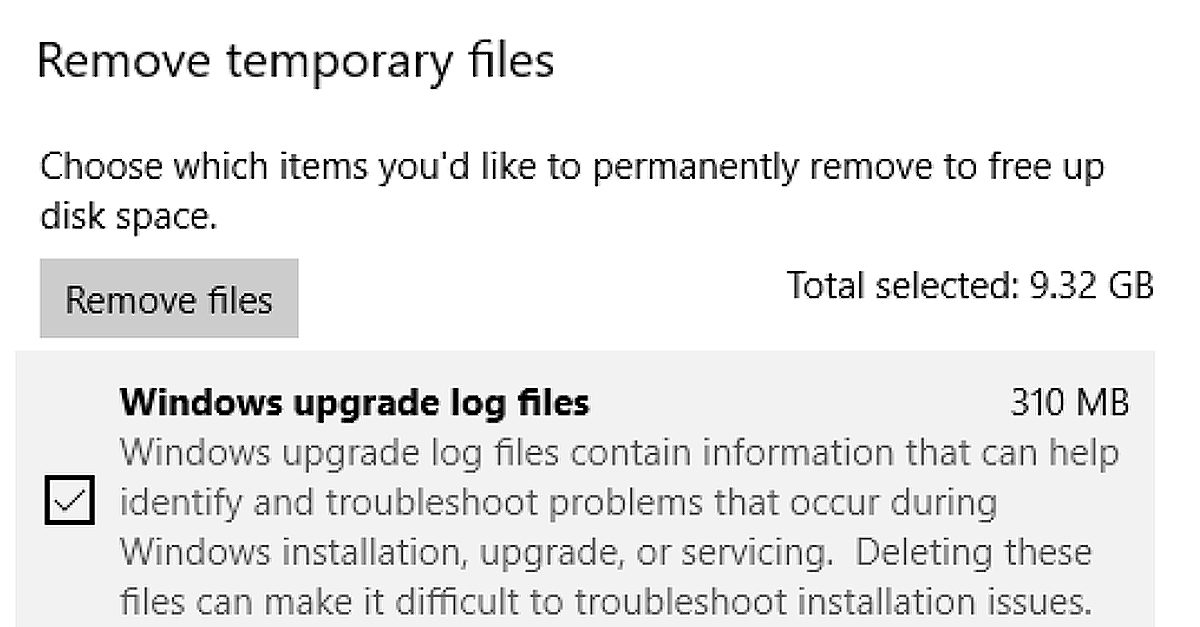Click the Remove temporary files heading
1200x627 pixels.
point(295,61)
